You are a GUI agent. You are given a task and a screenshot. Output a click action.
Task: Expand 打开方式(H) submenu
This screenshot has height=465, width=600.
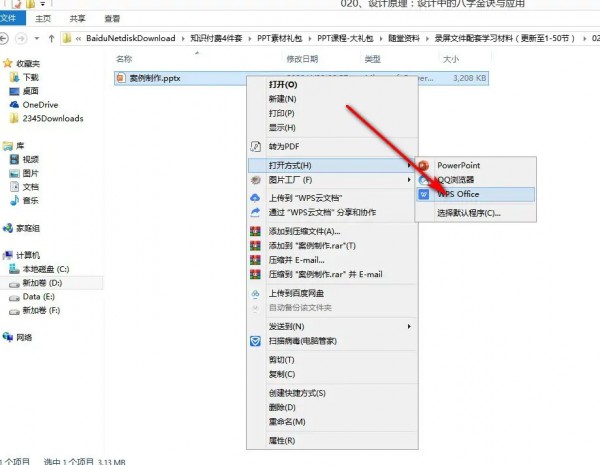coord(332,165)
